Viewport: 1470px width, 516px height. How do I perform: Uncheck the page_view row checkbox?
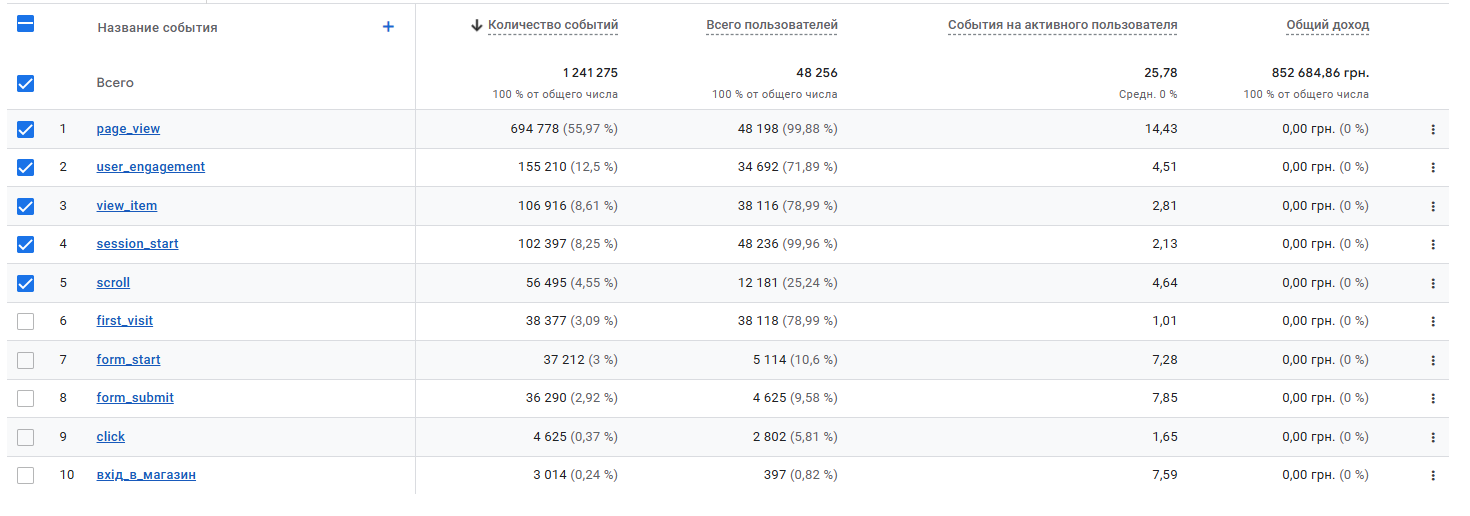click(x=26, y=129)
